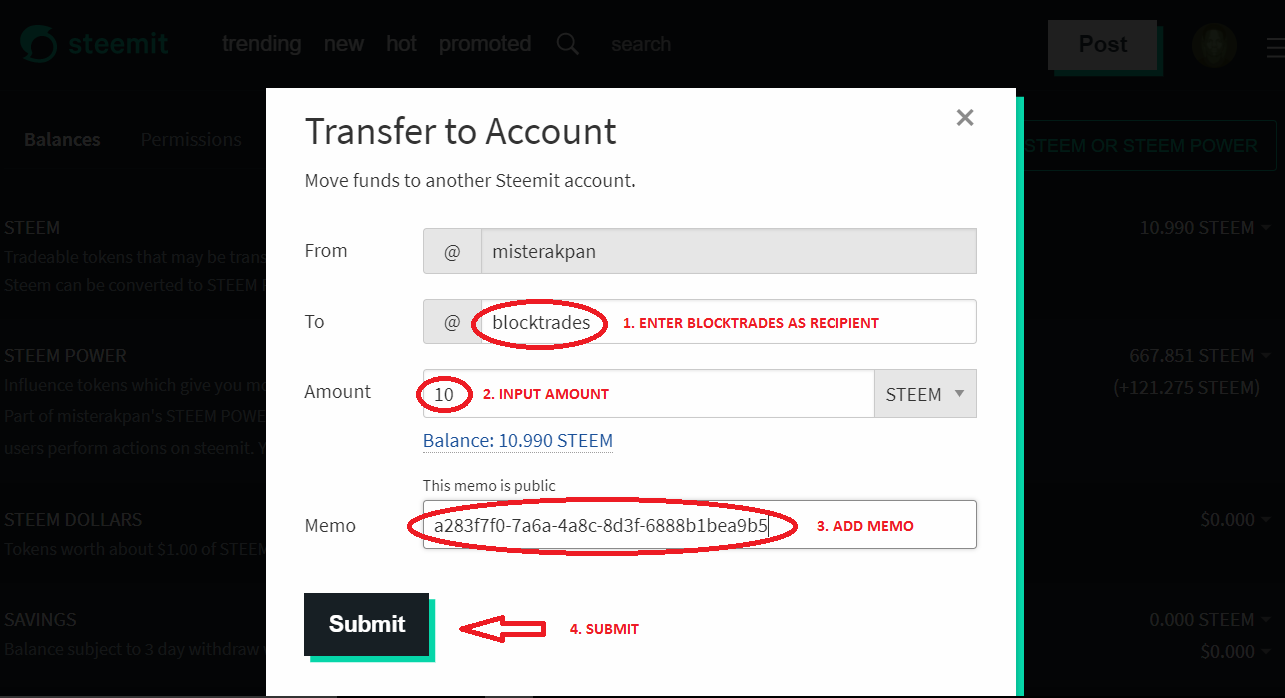
Task: Click the search magnifier icon
Action: (x=567, y=44)
